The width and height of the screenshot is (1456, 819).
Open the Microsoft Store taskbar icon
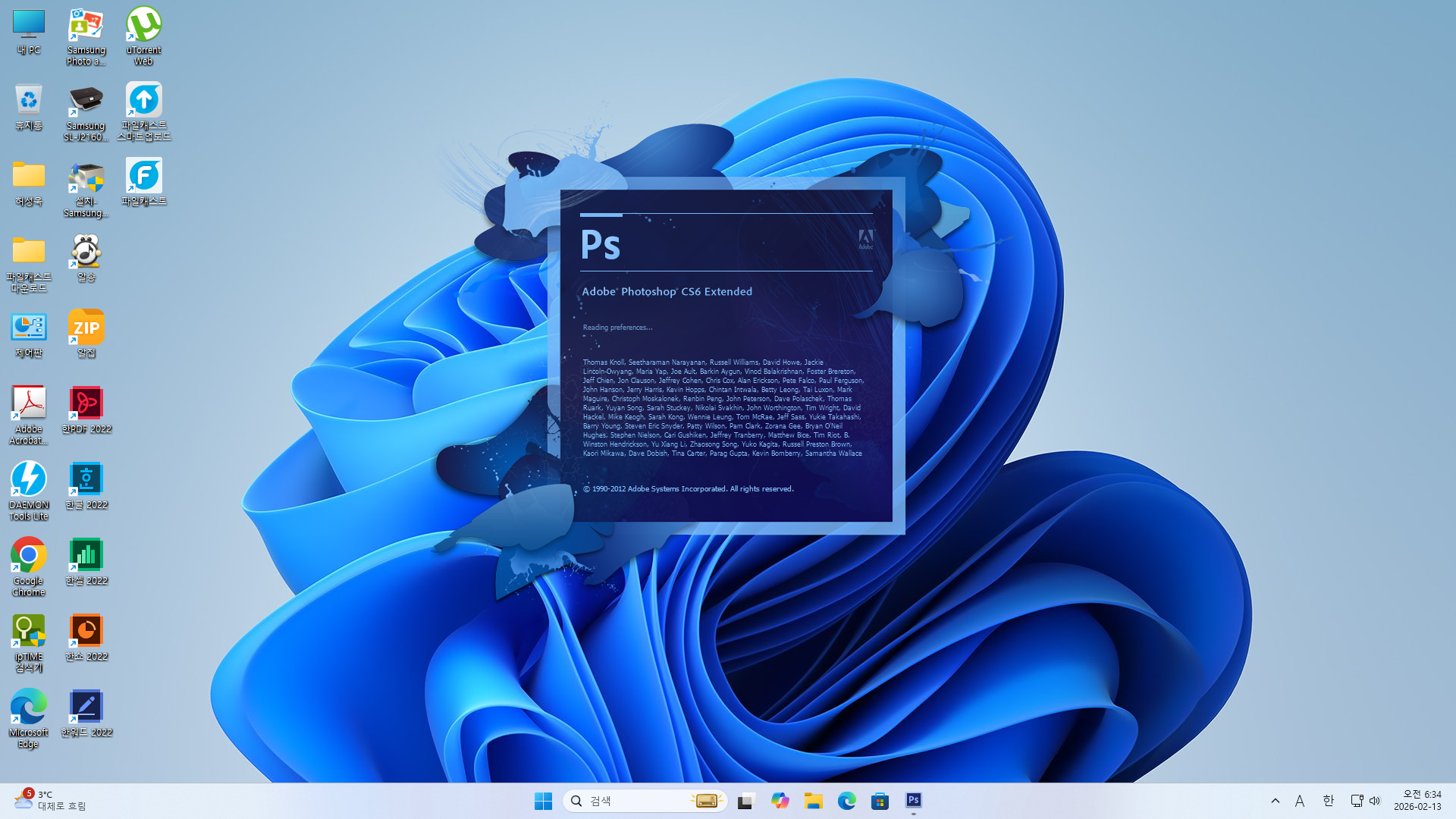tap(880, 801)
